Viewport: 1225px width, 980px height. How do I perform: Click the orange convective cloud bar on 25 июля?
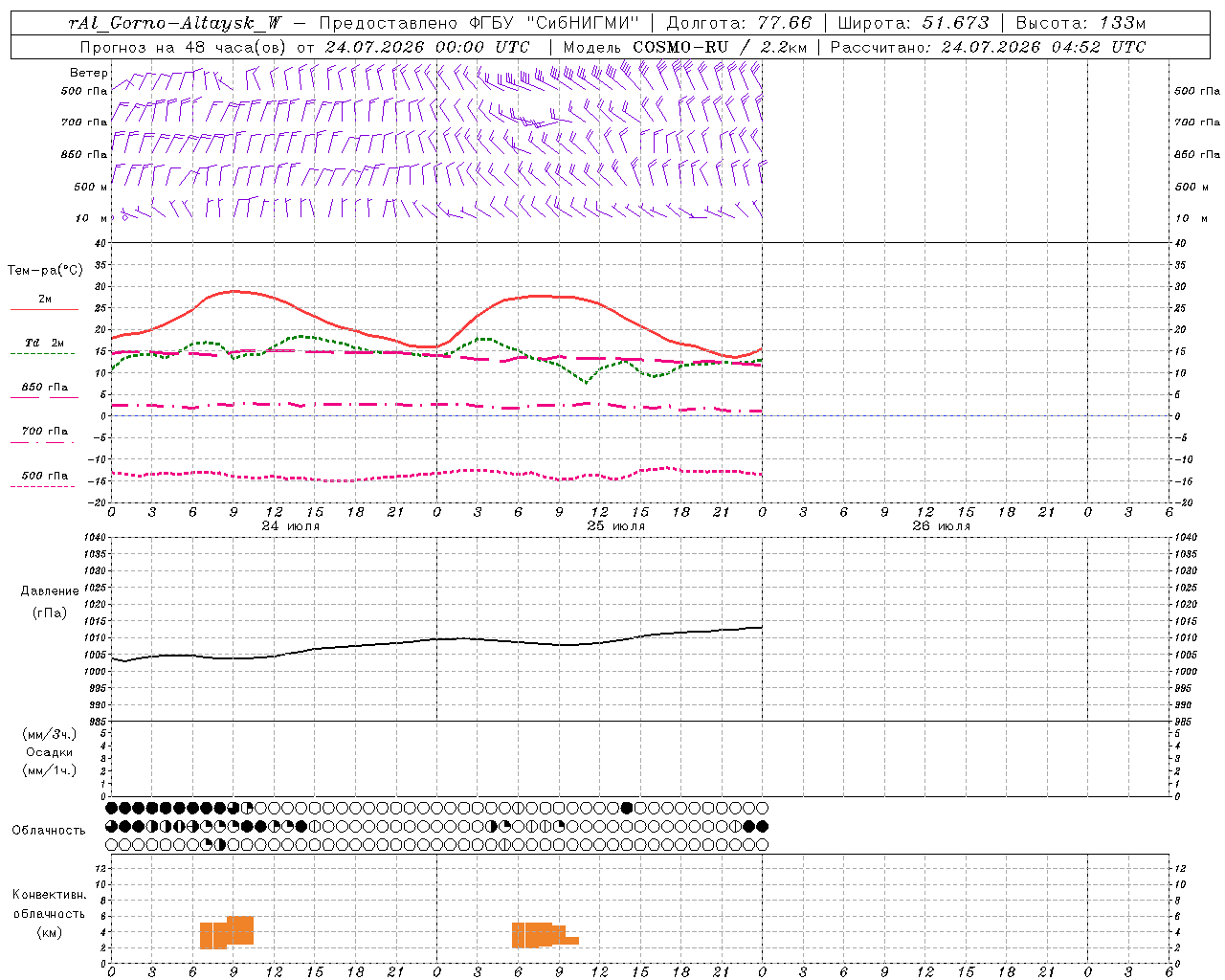(x=545, y=935)
